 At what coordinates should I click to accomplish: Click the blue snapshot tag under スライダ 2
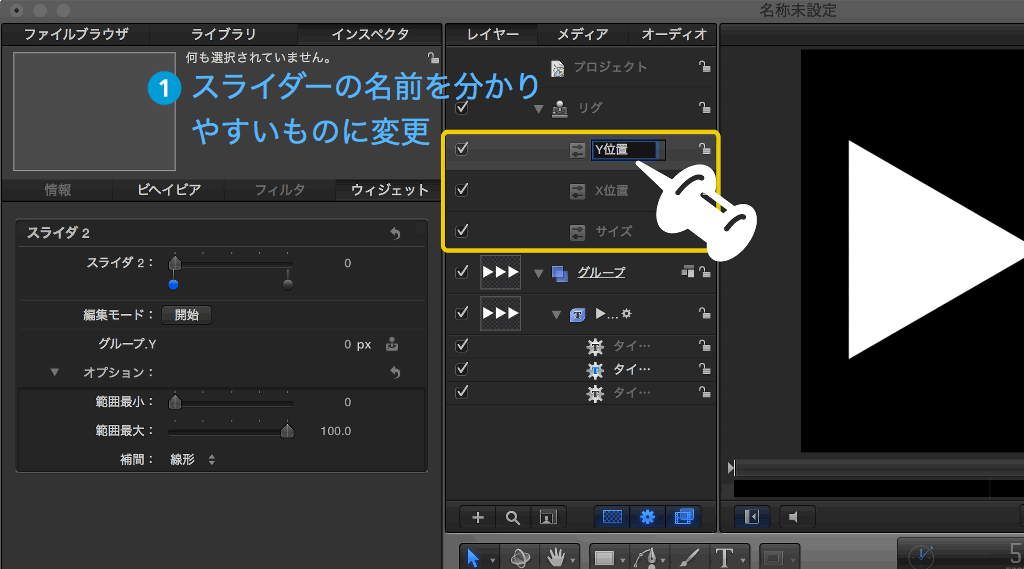click(x=173, y=284)
